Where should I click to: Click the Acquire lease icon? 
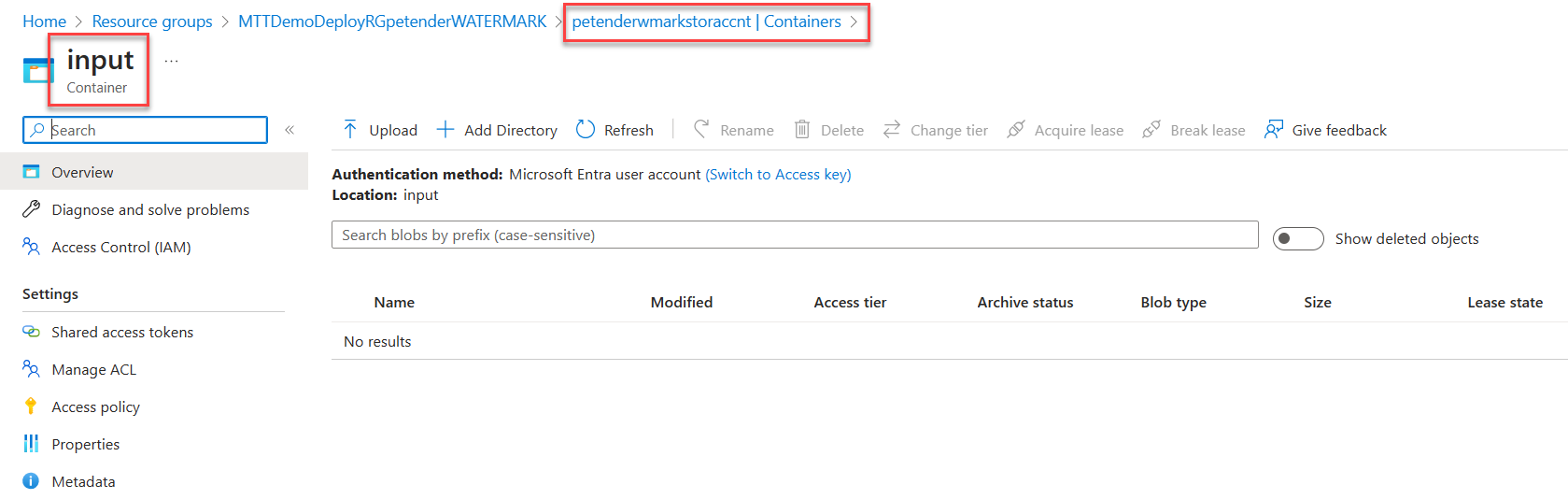pos(1016,129)
